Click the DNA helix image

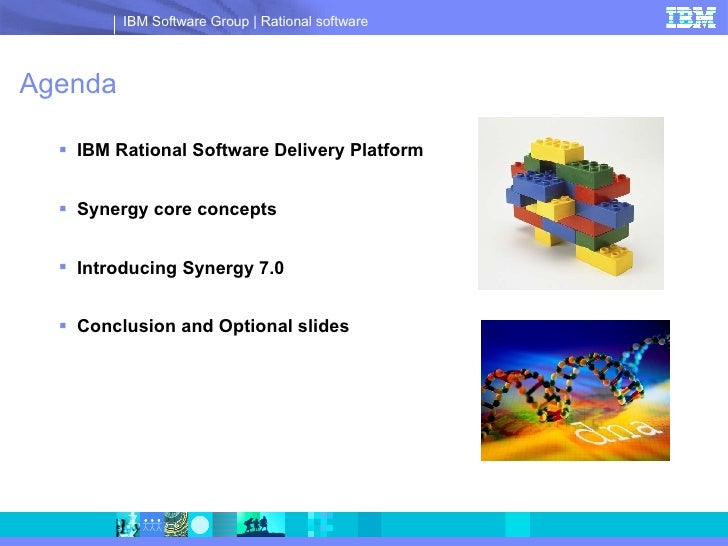575,390
